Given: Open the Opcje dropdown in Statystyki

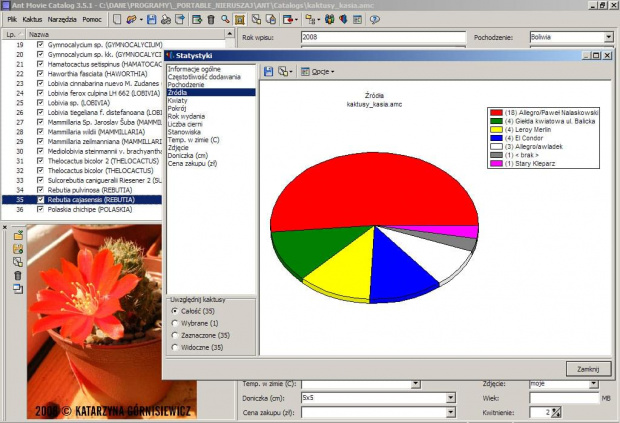Looking at the screenshot, I should [322, 72].
